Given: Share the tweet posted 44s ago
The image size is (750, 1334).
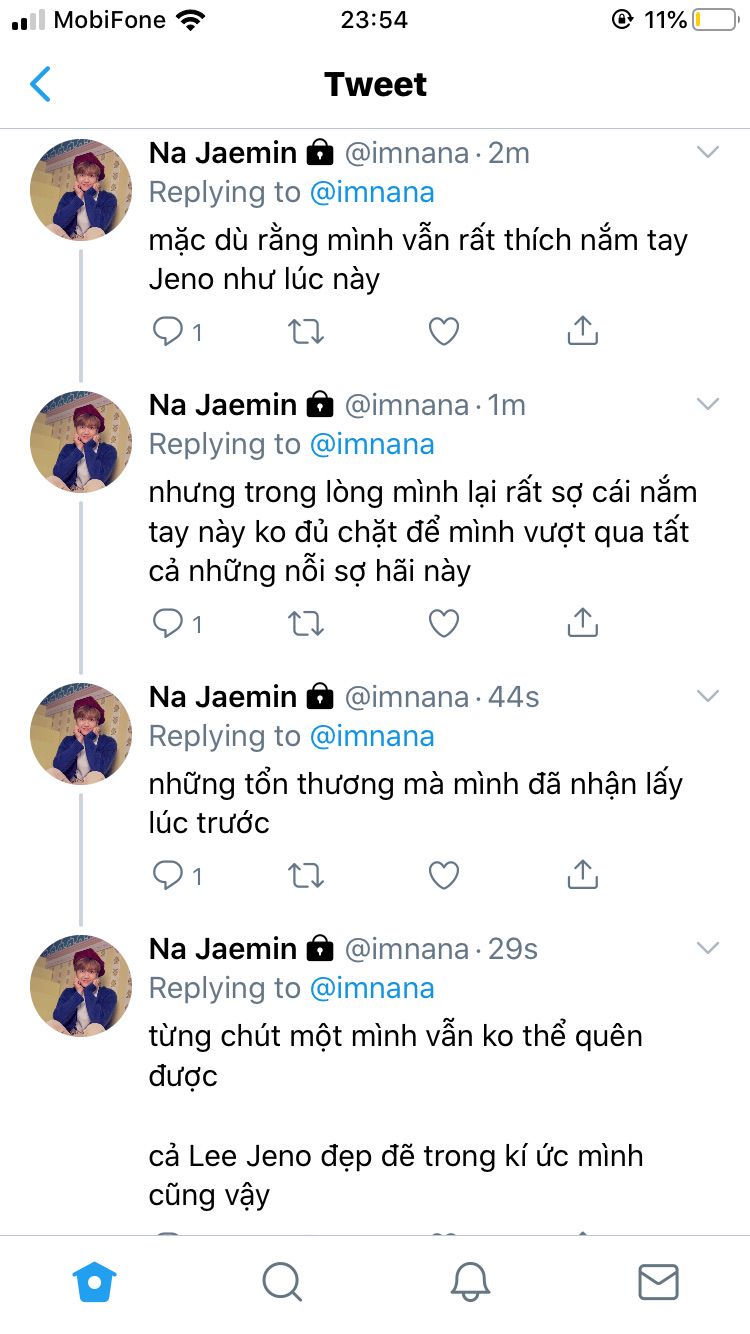Looking at the screenshot, I should [582, 876].
